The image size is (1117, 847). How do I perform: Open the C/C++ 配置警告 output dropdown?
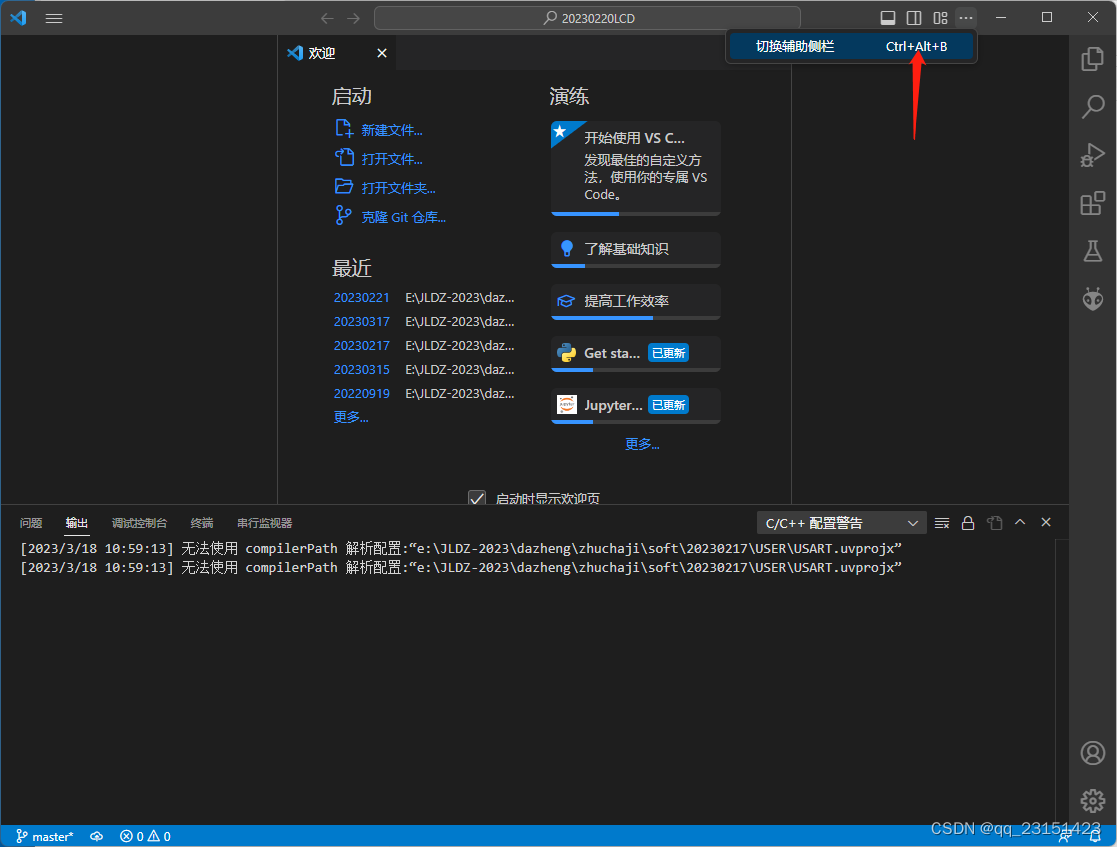pyautogui.click(x=841, y=524)
